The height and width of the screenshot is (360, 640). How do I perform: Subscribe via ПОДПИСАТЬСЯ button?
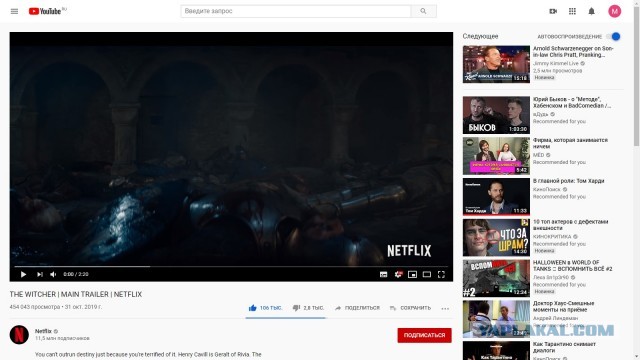(424, 335)
